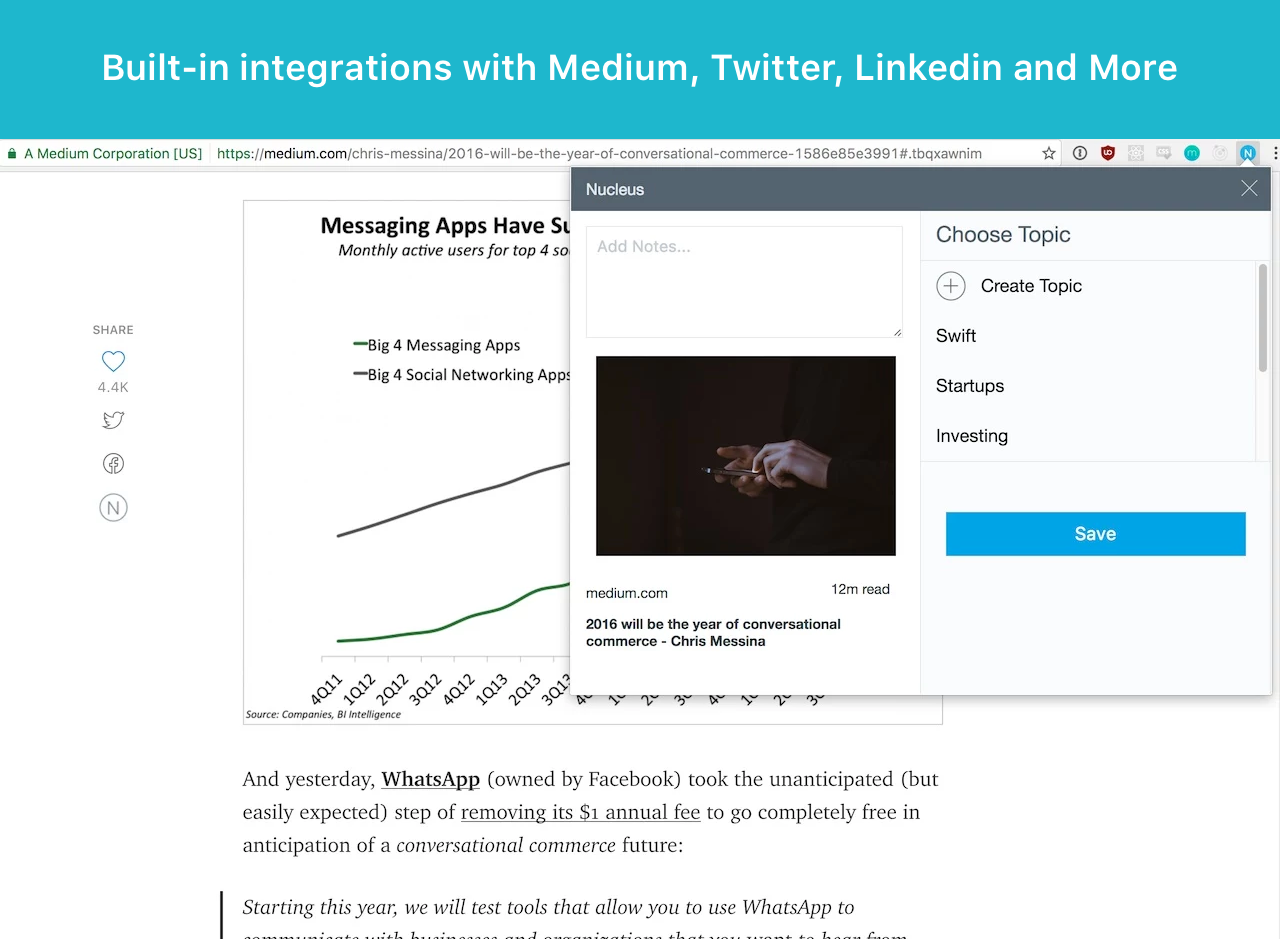Click the 12m read label

[x=860, y=589]
